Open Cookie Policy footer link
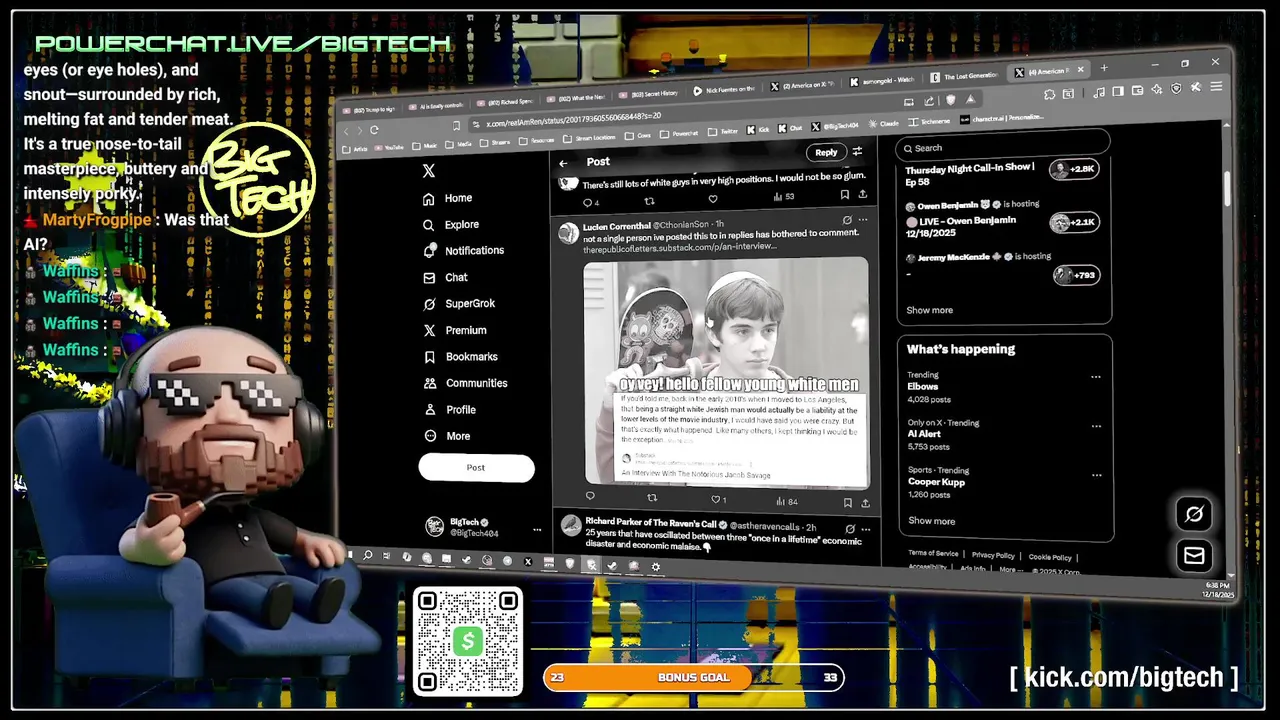The width and height of the screenshot is (1280, 720). point(1050,557)
